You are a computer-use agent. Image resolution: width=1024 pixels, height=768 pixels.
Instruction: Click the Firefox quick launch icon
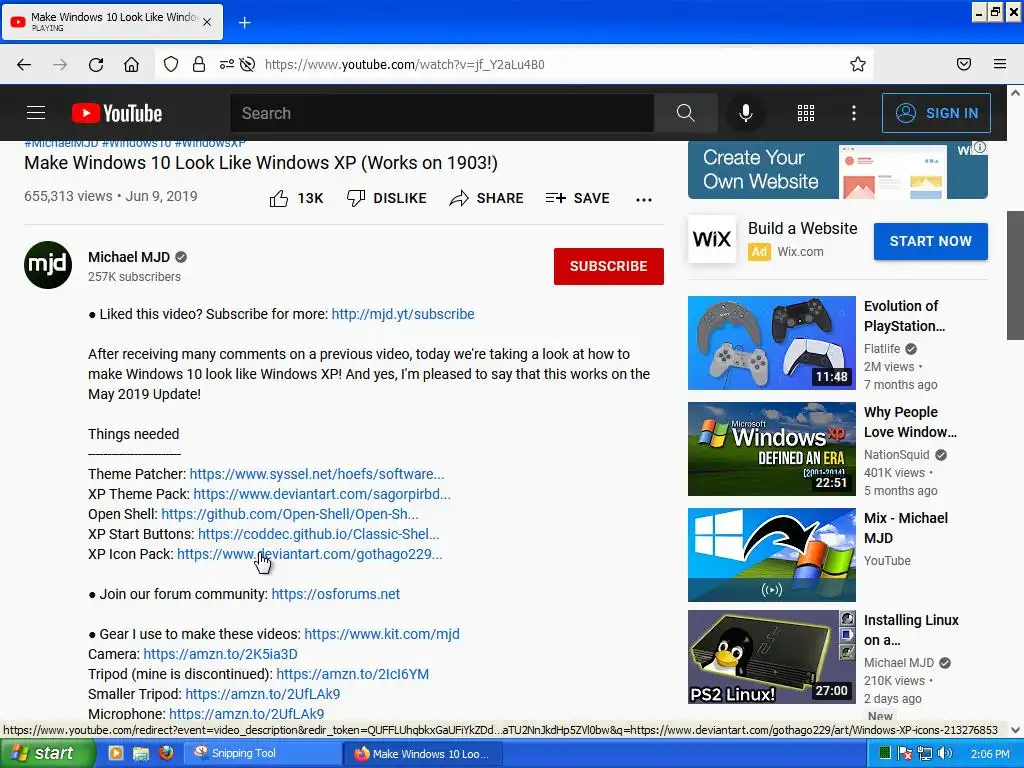click(166, 753)
